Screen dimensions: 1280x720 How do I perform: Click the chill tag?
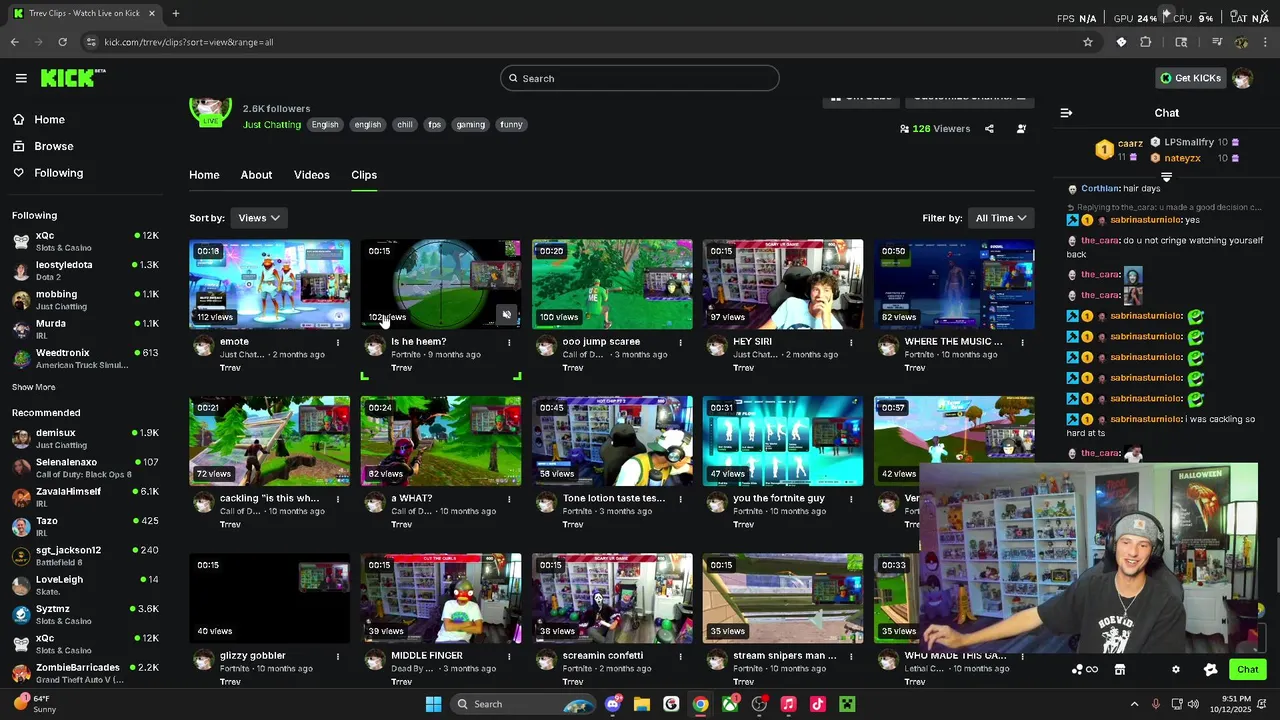point(404,125)
